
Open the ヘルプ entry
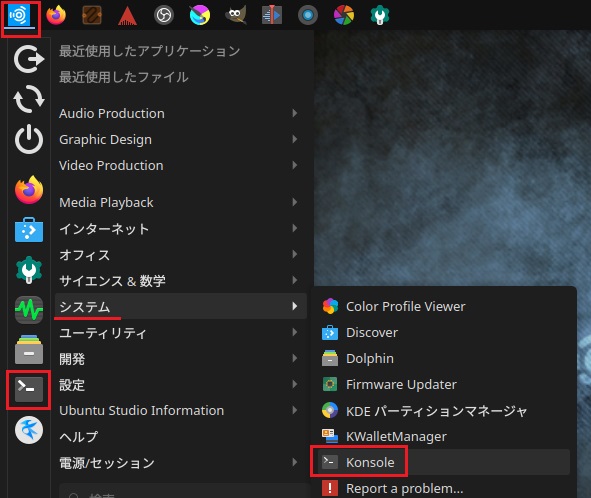click(x=181, y=437)
